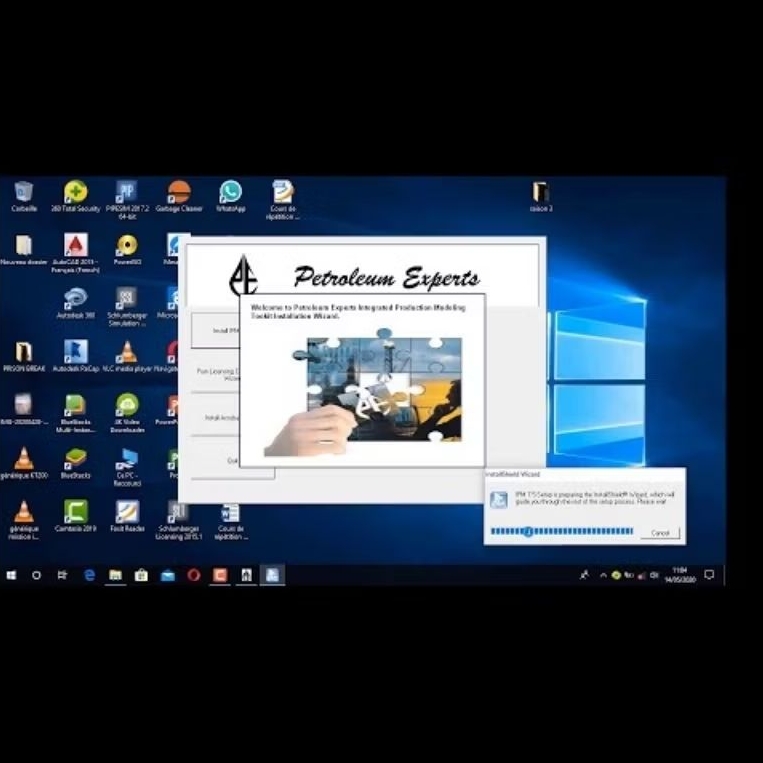Click the Petroleum Experts logo emblem
Viewport: 763px width, 763px height.
[x=243, y=276]
